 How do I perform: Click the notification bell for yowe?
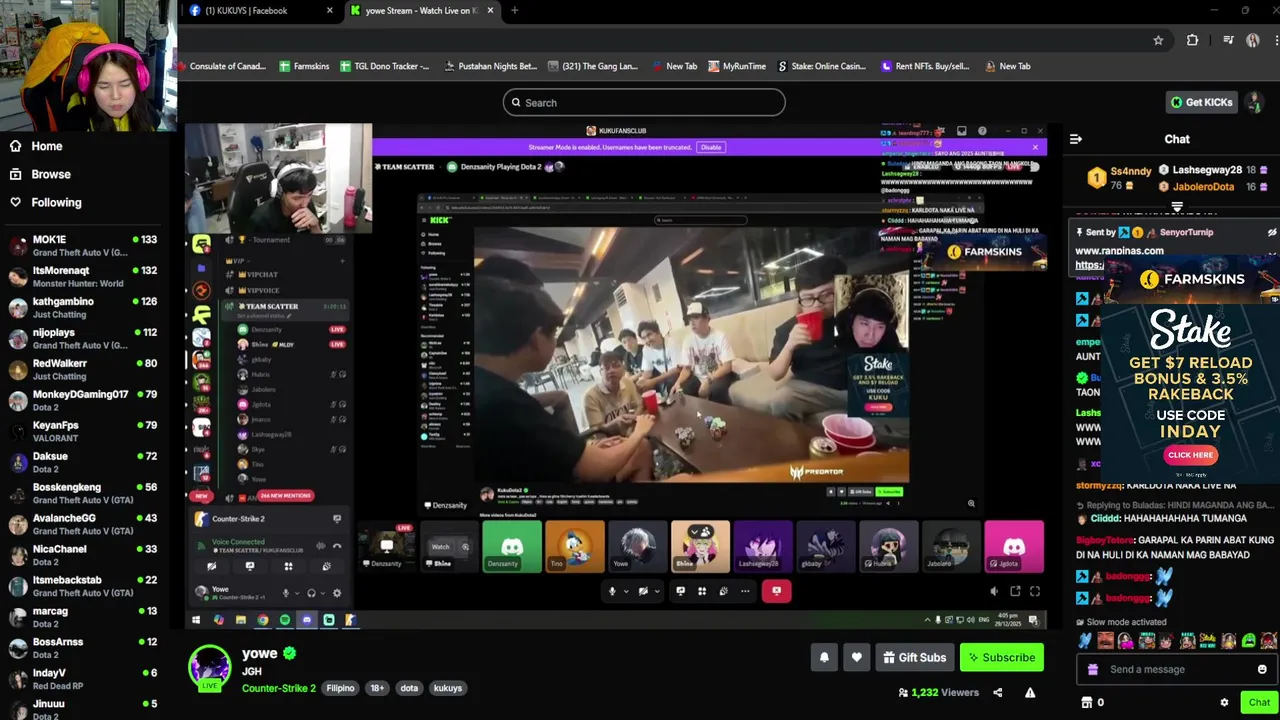click(824, 657)
